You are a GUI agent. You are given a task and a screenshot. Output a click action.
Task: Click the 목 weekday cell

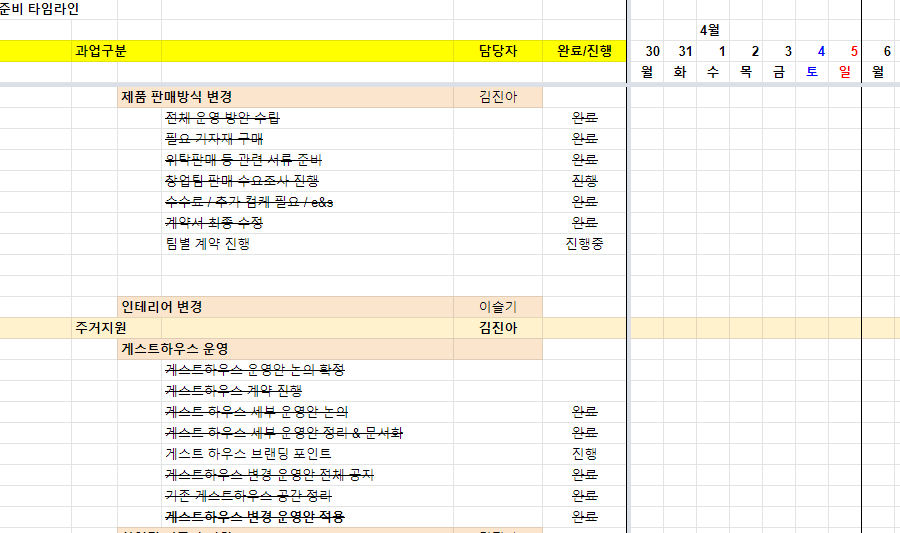(746, 72)
